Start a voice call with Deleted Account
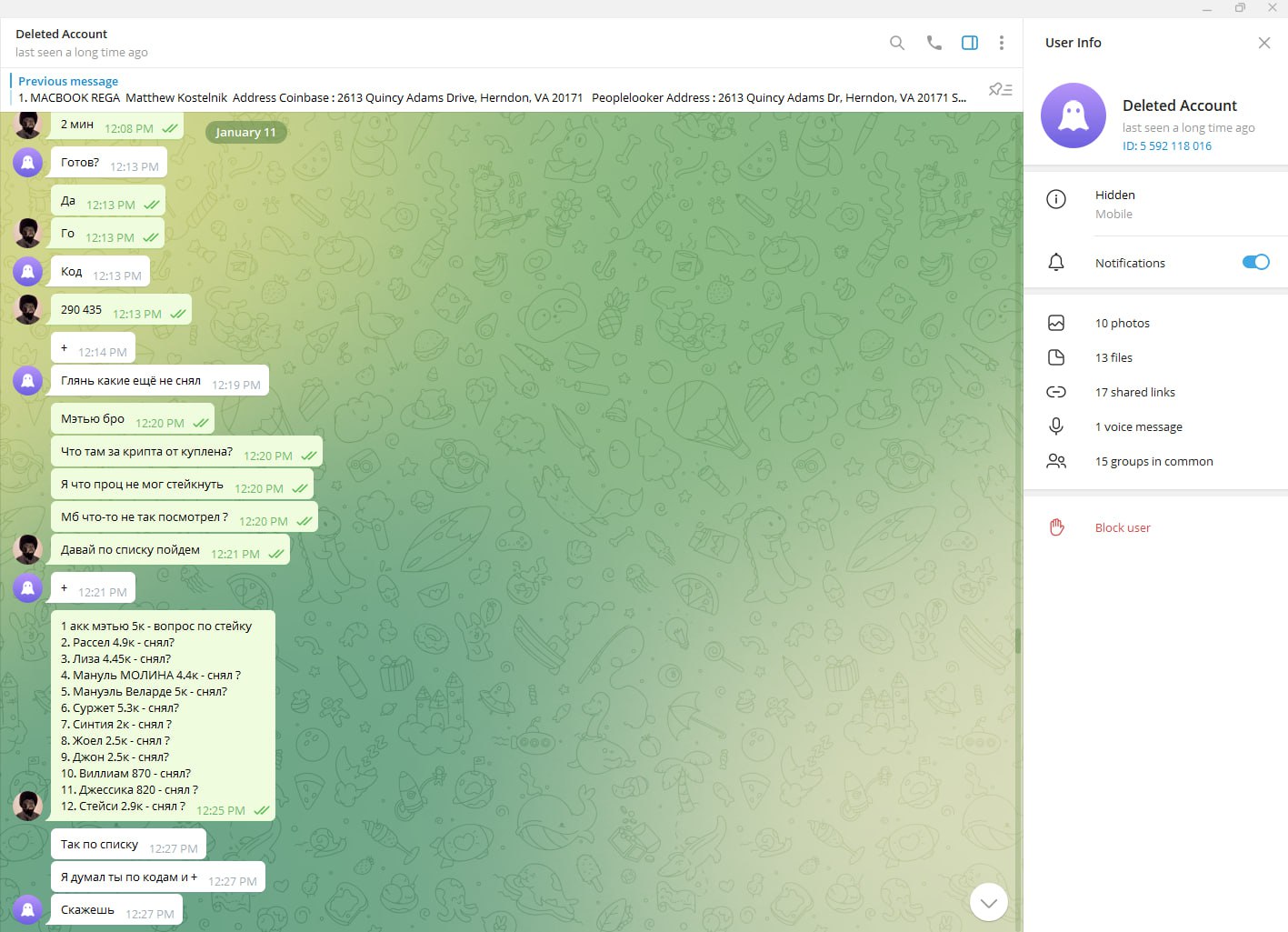 (934, 43)
